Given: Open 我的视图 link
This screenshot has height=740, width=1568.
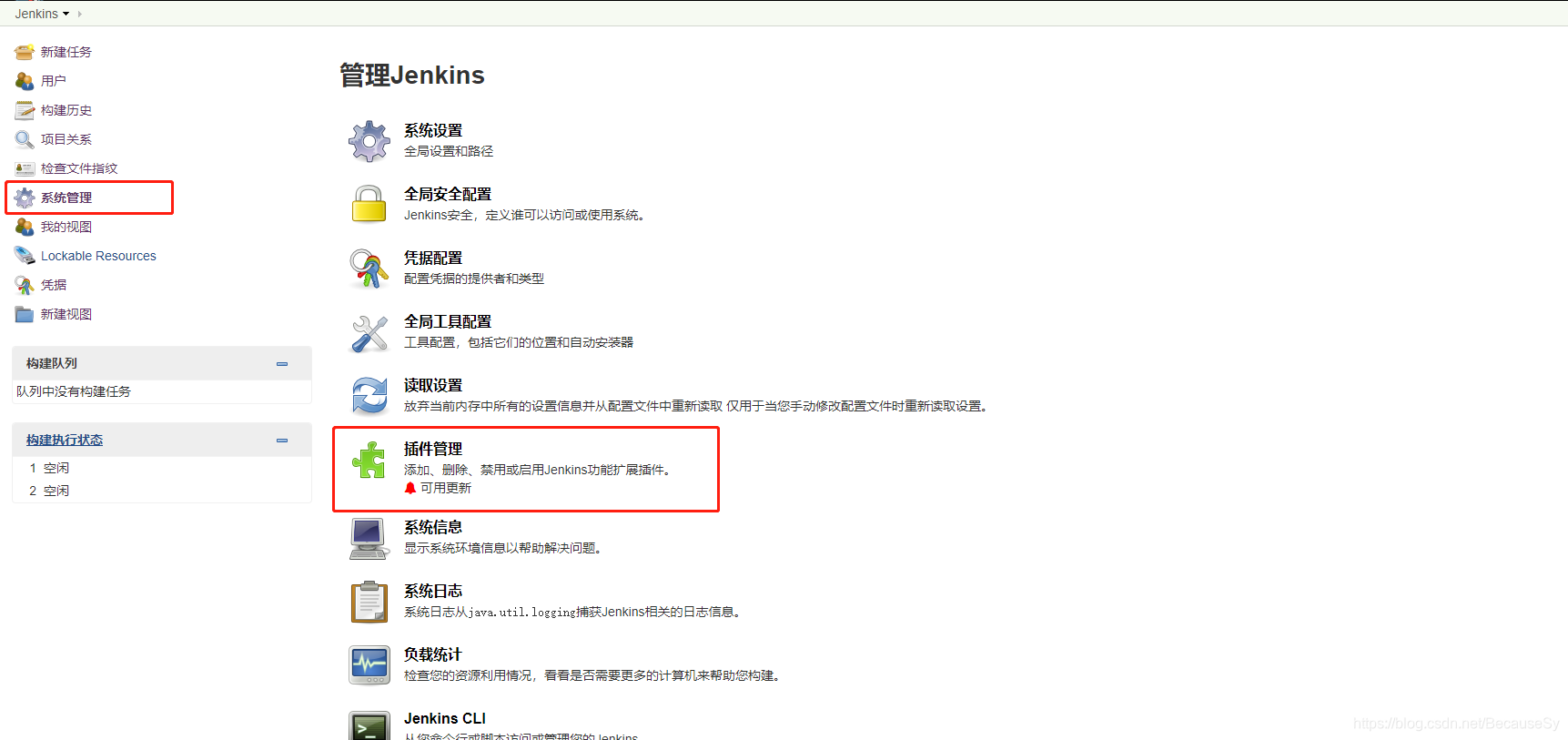Looking at the screenshot, I should (x=66, y=227).
